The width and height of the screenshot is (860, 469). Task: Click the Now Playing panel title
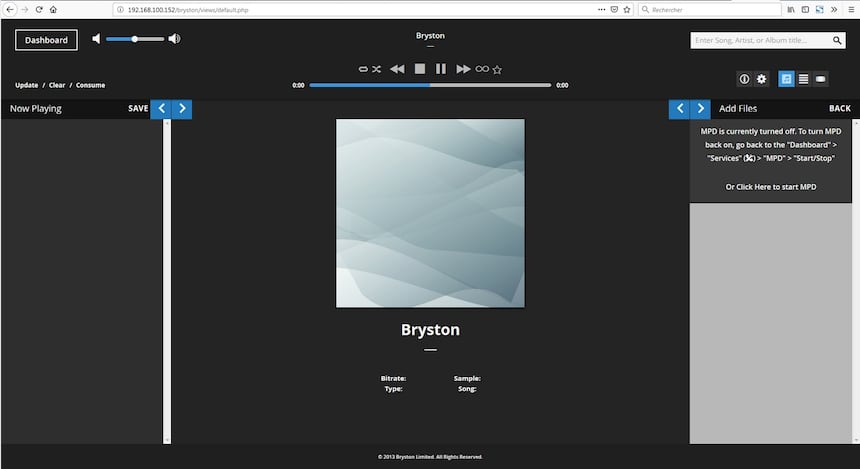pos(36,109)
